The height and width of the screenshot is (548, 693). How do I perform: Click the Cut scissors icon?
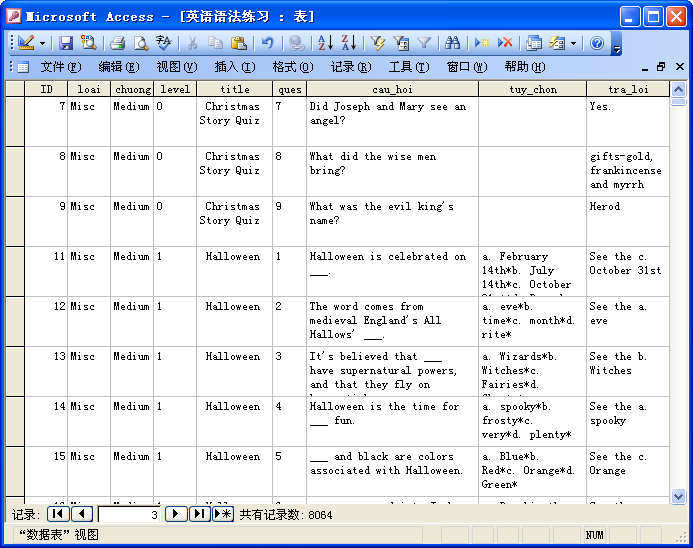193,43
